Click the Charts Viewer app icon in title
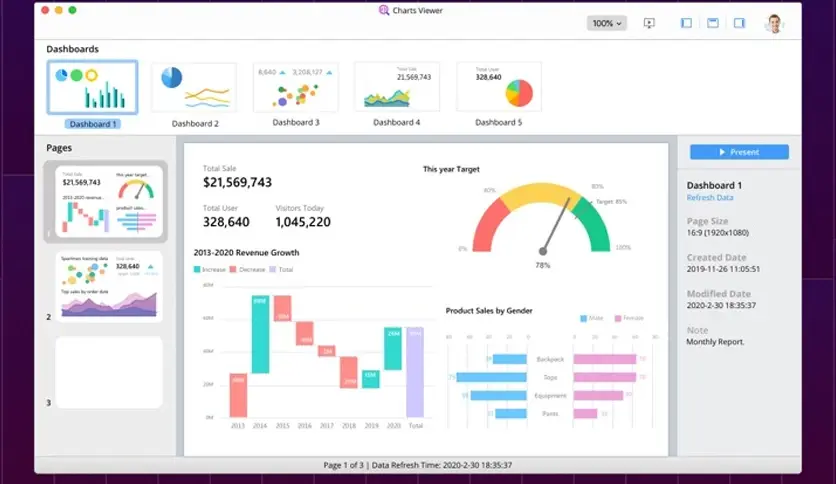836x484 pixels. 384,10
